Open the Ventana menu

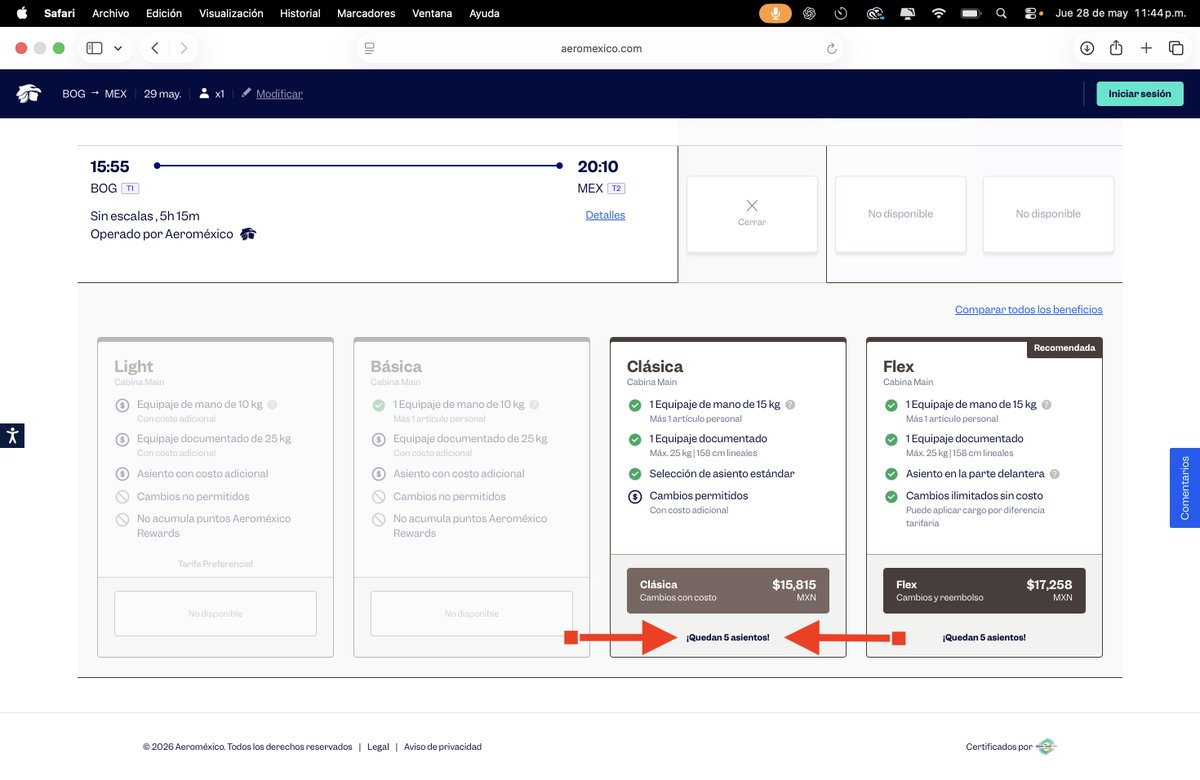click(432, 13)
